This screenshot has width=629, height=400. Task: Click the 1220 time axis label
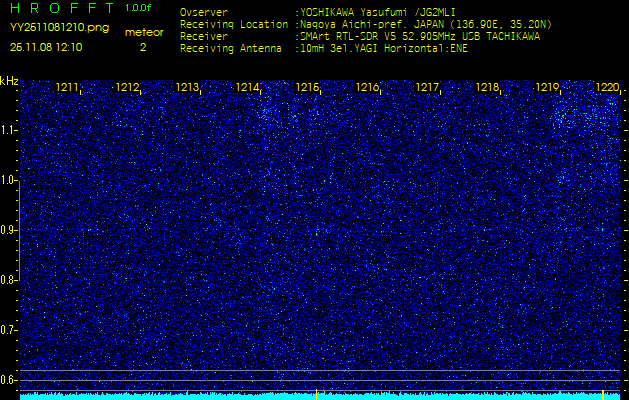[607, 87]
